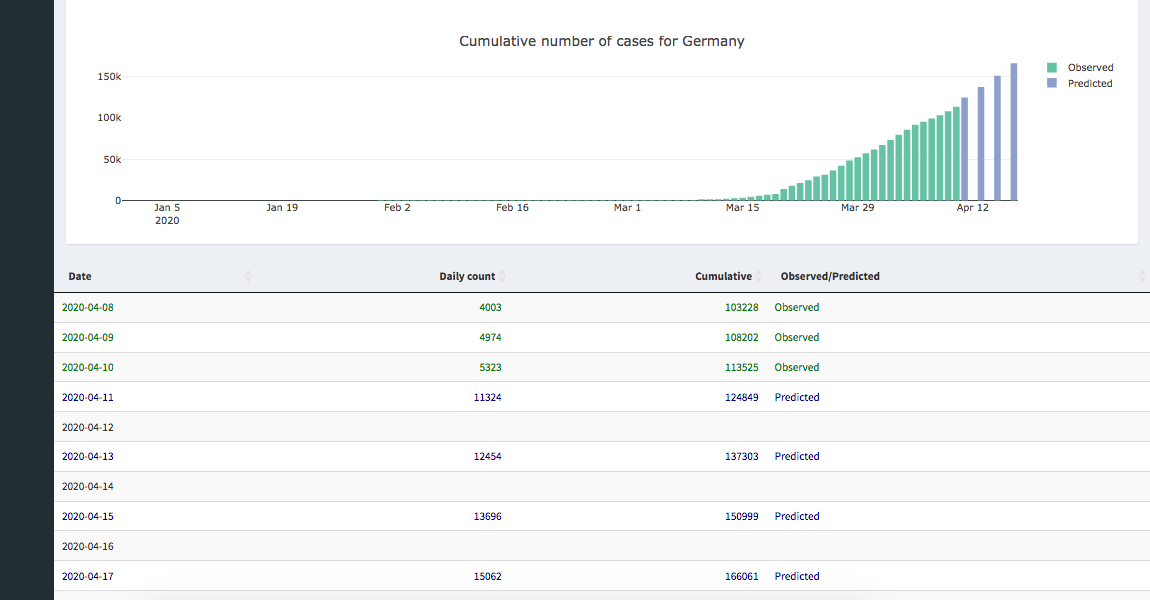Screen dimensions: 1150x600
Task: Sort the table using the Cumulative column arrows
Action: point(759,276)
